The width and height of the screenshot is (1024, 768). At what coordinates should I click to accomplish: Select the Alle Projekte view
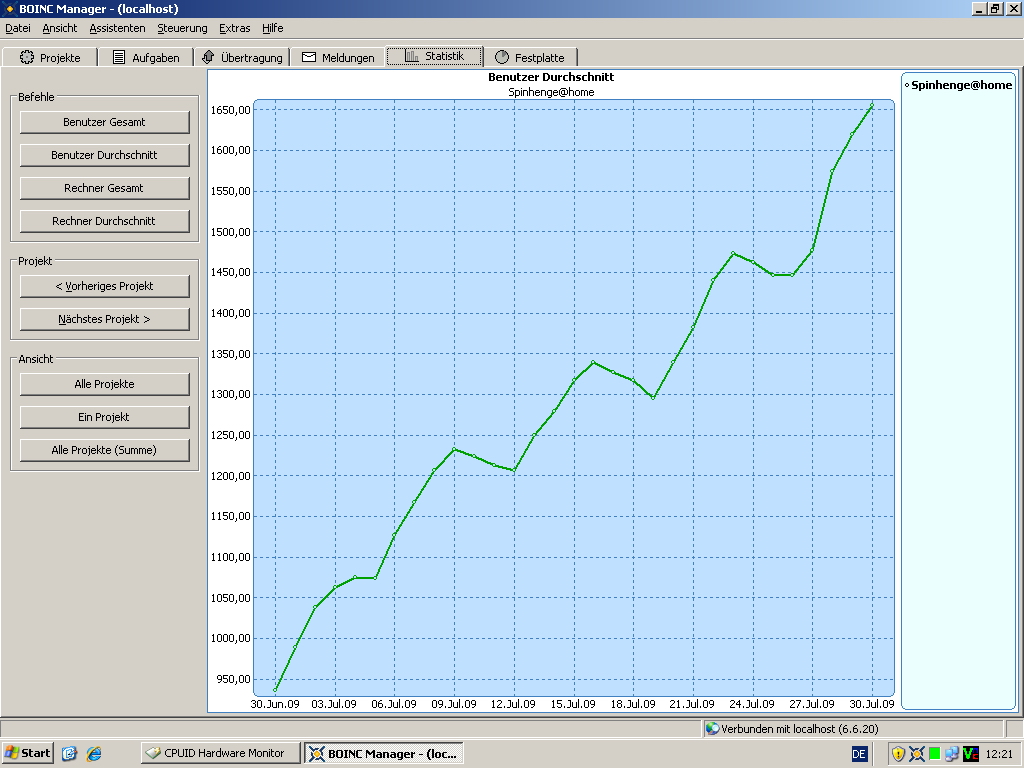(x=104, y=384)
